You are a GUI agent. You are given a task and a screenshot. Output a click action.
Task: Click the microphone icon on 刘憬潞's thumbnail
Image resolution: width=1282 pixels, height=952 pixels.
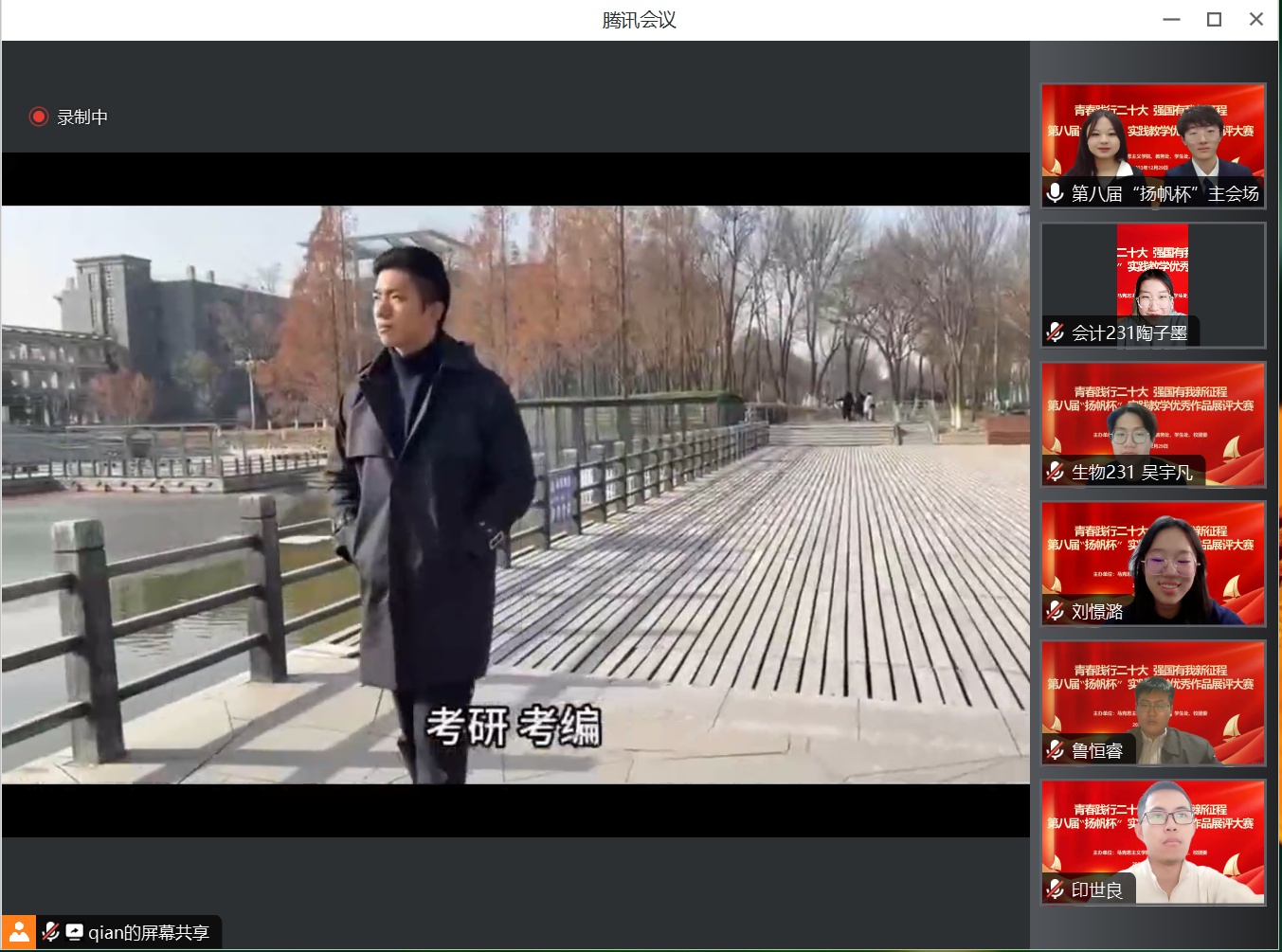(1054, 611)
